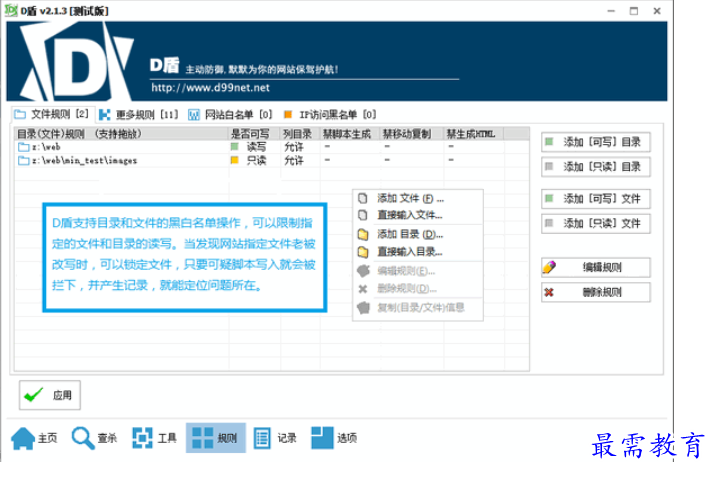Choose 编辑规则(E) menu entry
This screenshot has height=477, width=713.
click(x=417, y=271)
